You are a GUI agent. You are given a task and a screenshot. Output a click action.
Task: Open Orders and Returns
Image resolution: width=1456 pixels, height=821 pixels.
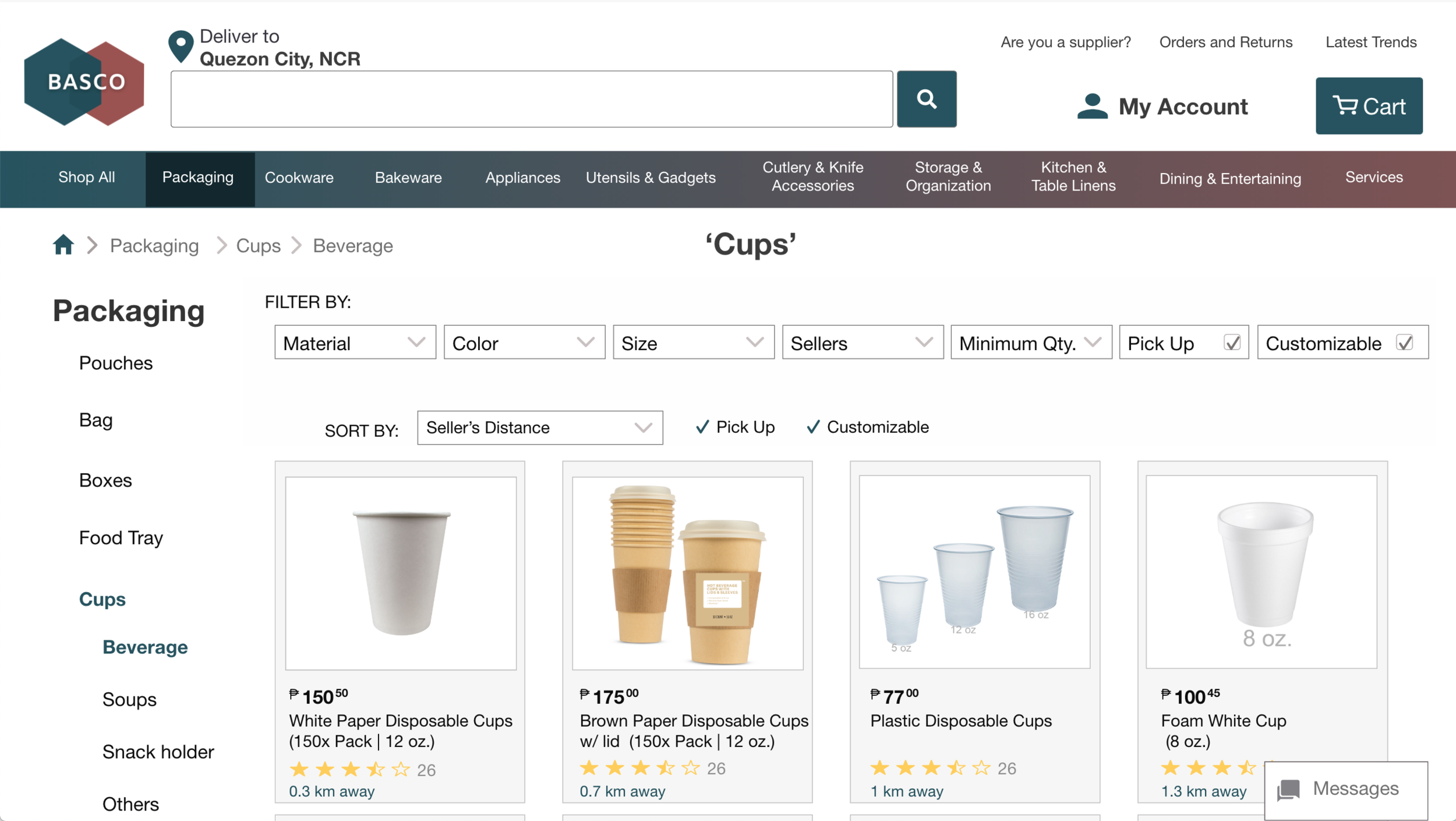[x=1225, y=42]
